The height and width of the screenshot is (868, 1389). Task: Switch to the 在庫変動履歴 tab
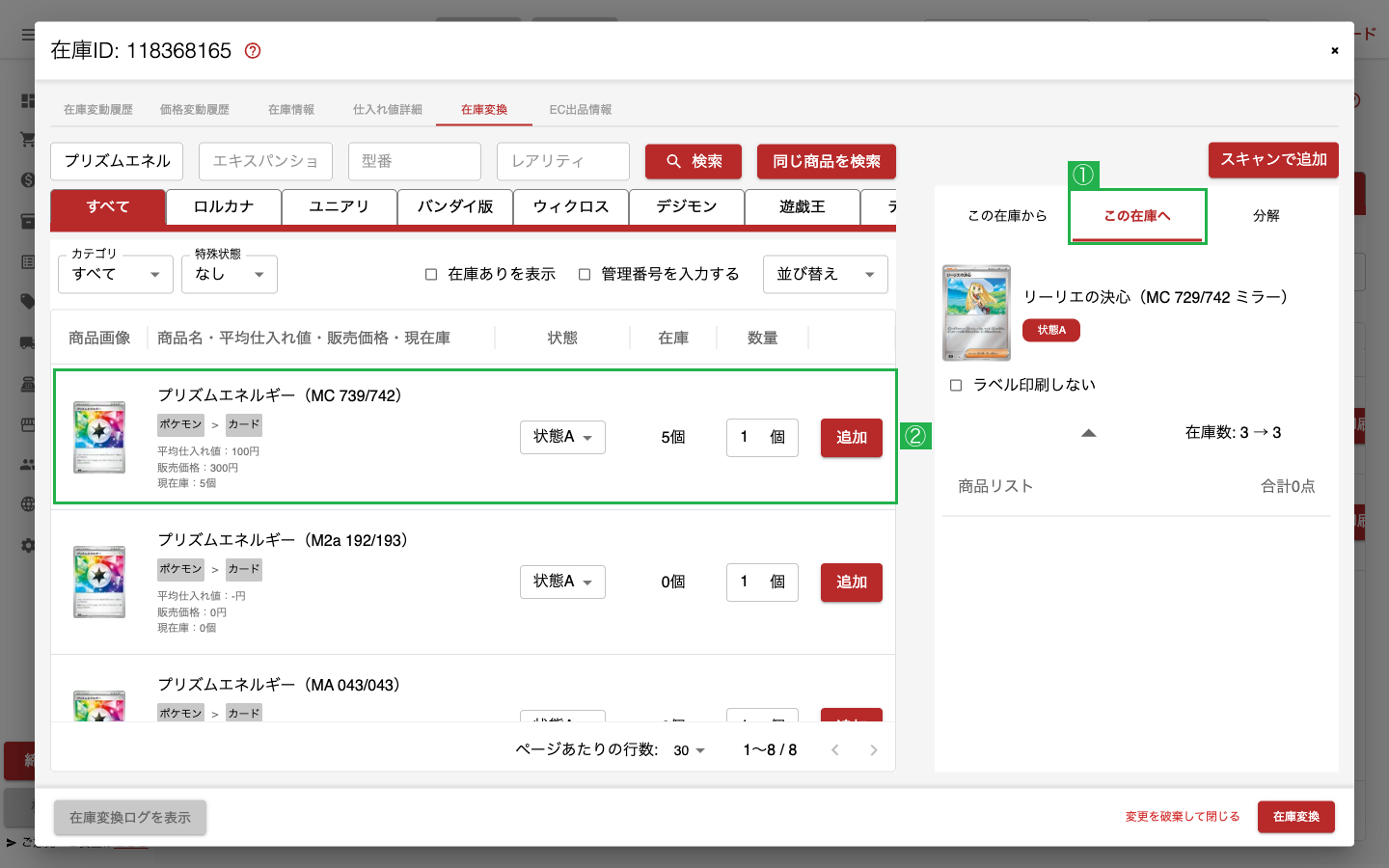[x=98, y=110]
